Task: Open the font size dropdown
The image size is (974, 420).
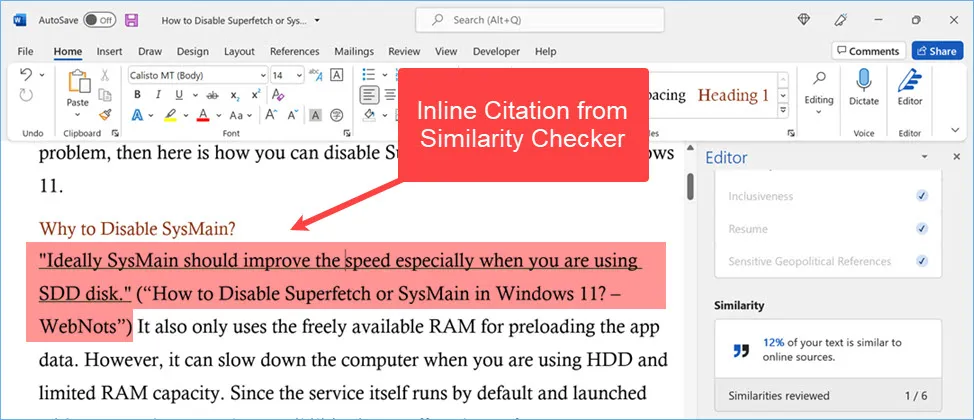Action: [x=299, y=75]
